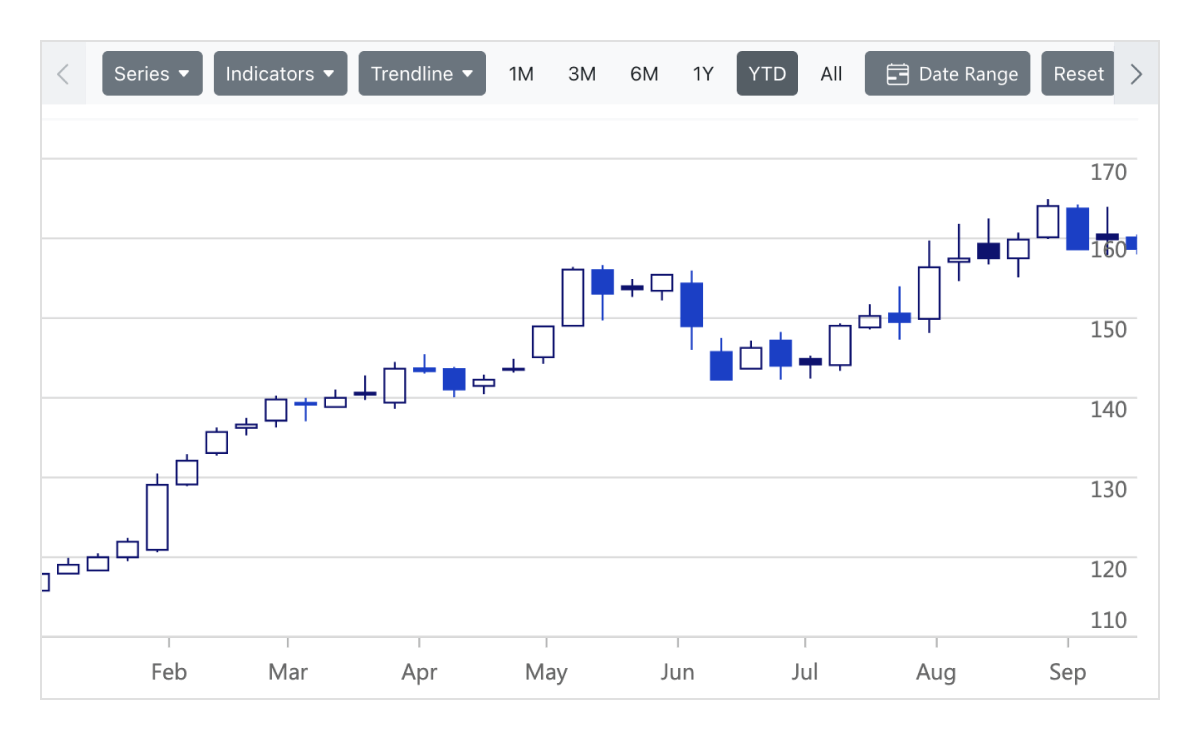Click the left scroll arrow in toolbar
1200x740 pixels.
click(x=63, y=74)
